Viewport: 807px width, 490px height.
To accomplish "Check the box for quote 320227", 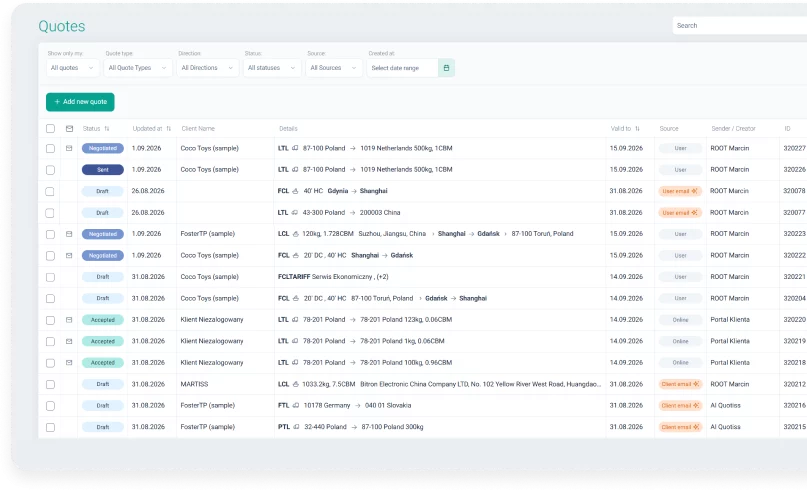I will coord(50,148).
